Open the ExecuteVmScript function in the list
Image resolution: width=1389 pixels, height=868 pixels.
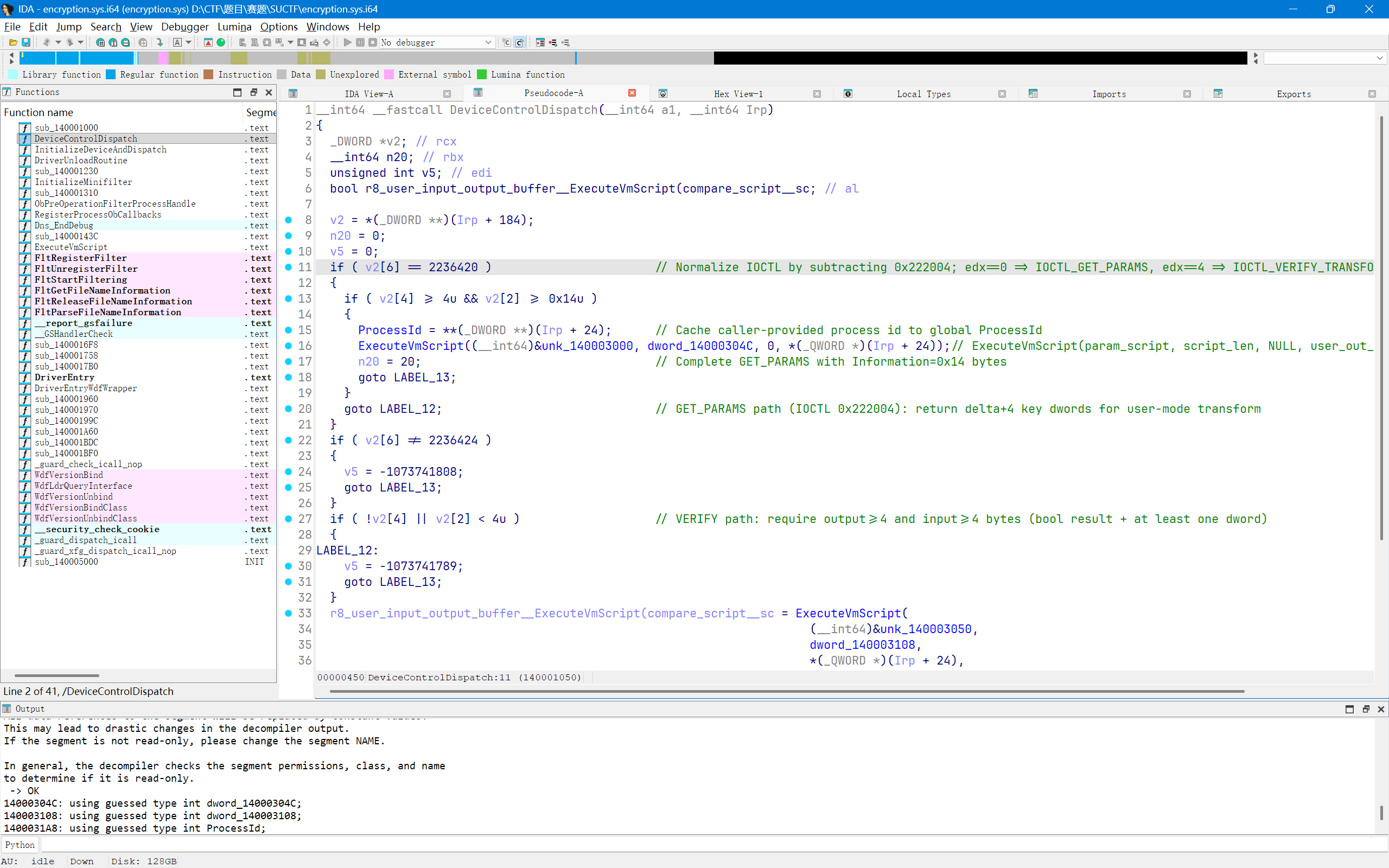[x=71, y=247]
